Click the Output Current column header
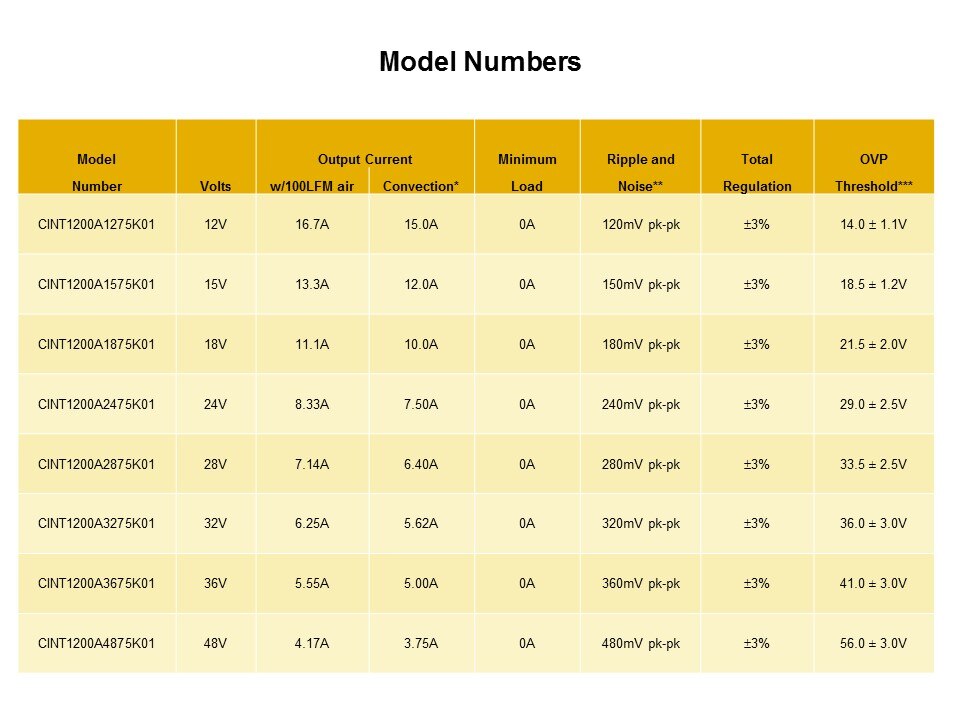960x720 pixels. (365, 159)
